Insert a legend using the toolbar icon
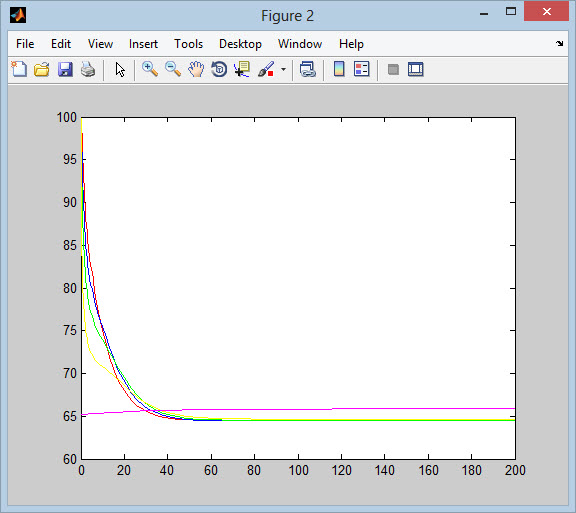576x513 pixels. 361,69
